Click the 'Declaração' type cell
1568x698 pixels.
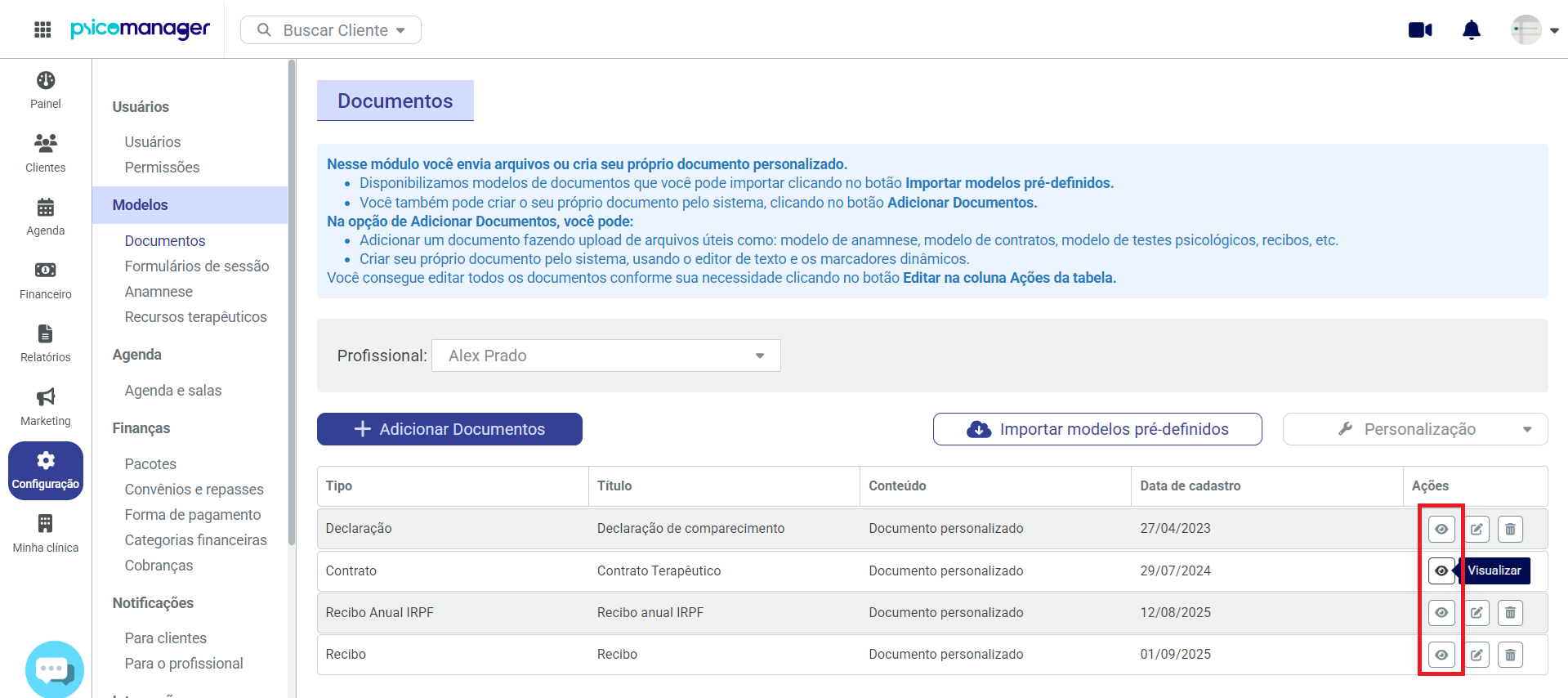[x=359, y=528]
